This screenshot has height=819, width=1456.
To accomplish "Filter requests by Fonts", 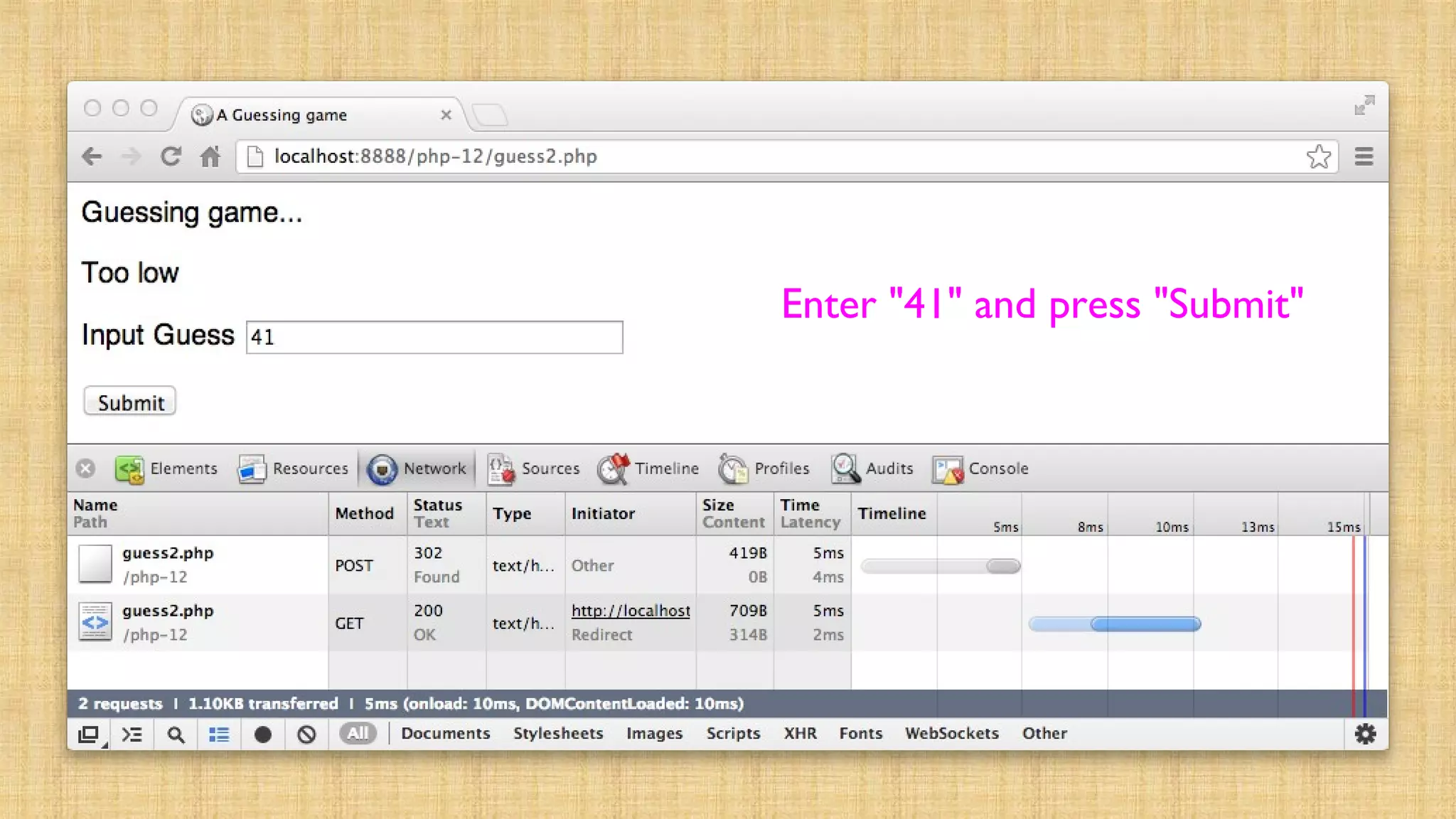I will [860, 733].
